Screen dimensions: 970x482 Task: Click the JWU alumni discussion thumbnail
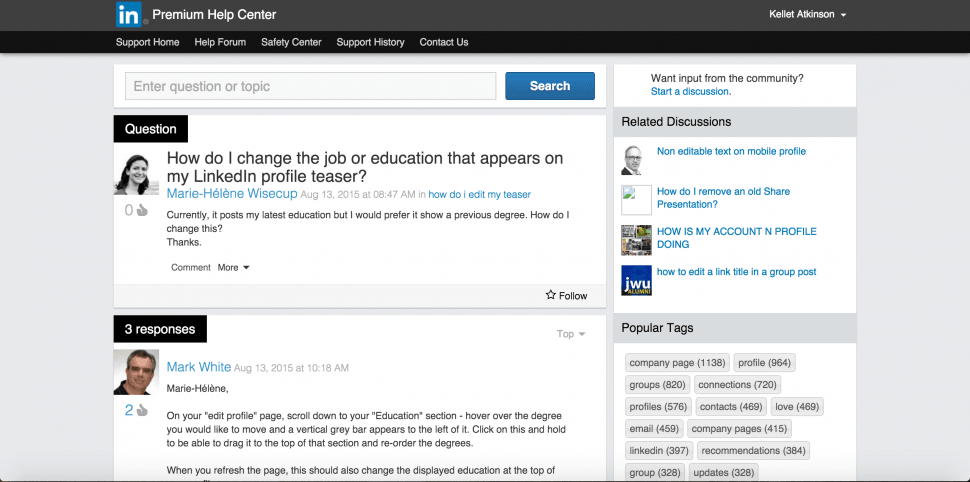(x=636, y=281)
